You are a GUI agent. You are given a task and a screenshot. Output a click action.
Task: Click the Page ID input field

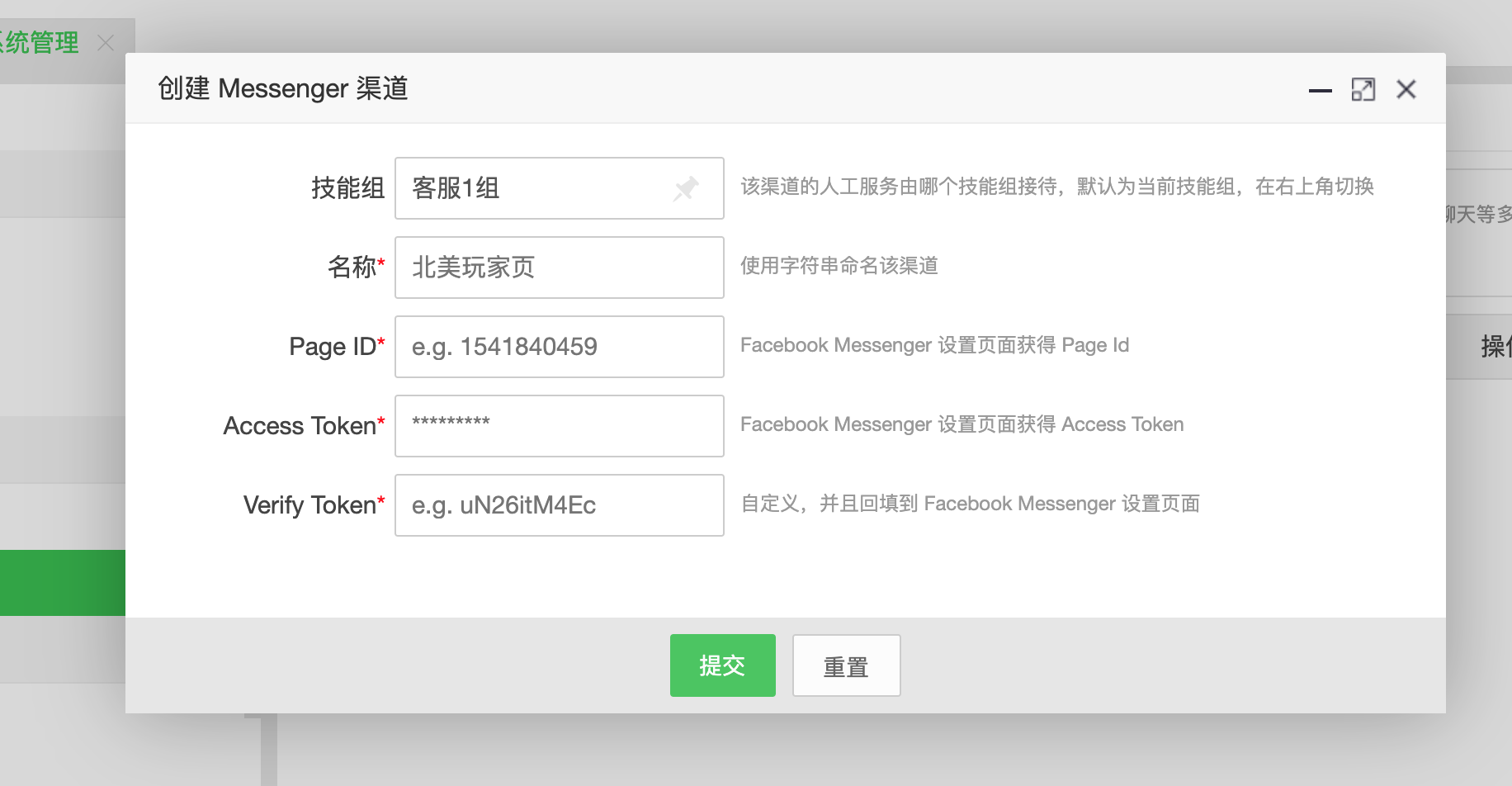[x=560, y=347]
